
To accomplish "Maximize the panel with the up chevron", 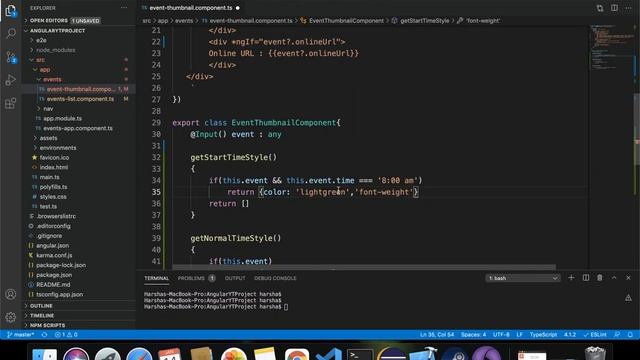I will click(614, 278).
